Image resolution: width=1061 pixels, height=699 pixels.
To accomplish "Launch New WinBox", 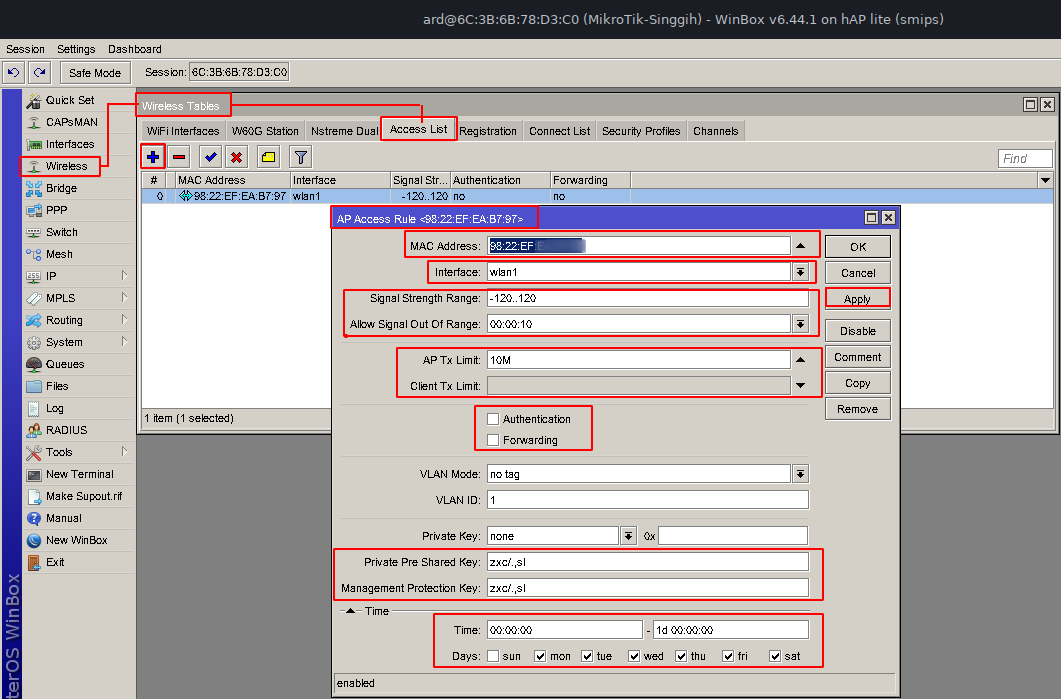I will click(76, 540).
